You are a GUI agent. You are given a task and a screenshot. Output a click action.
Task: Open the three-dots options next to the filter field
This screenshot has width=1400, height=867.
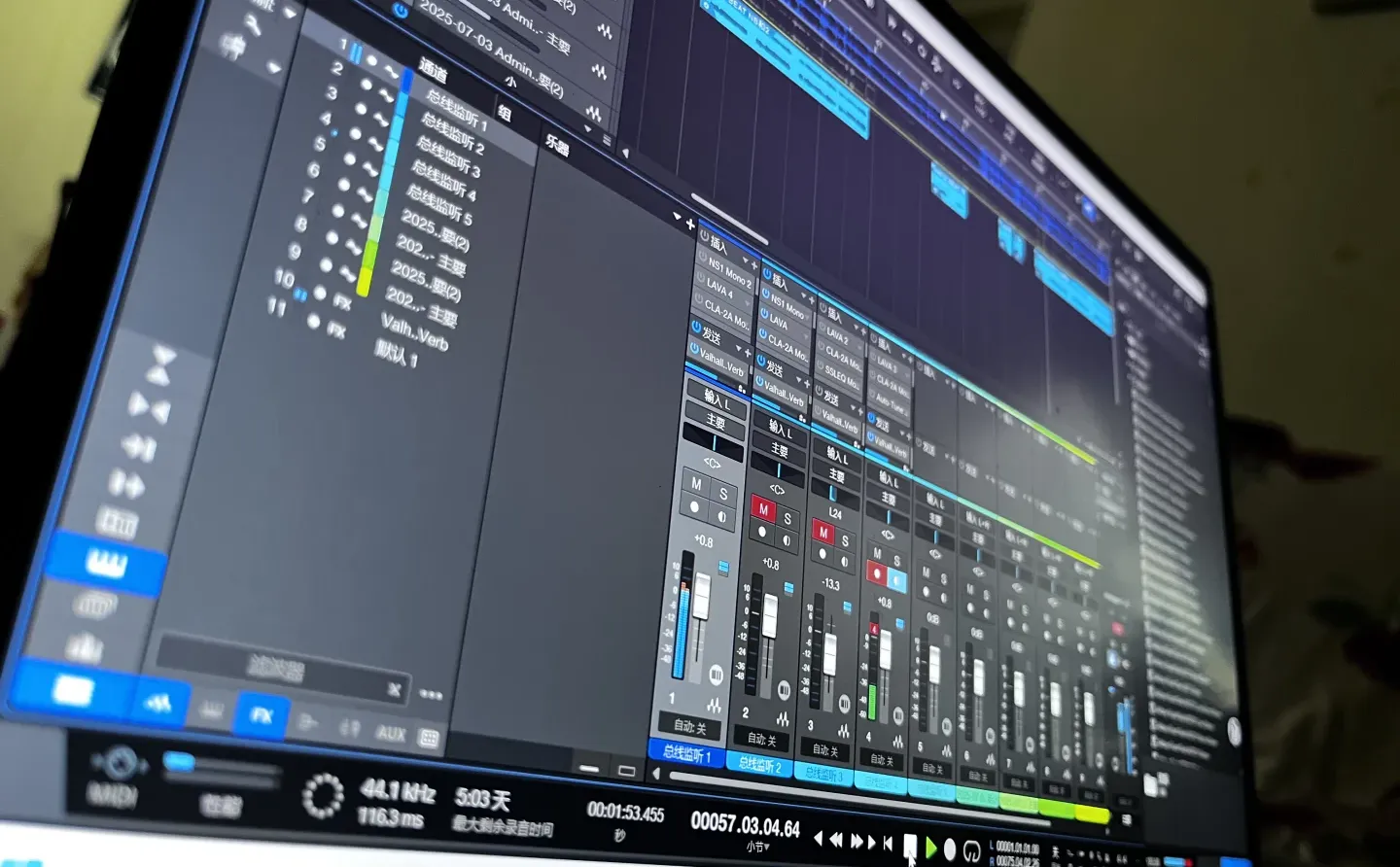coord(431,694)
